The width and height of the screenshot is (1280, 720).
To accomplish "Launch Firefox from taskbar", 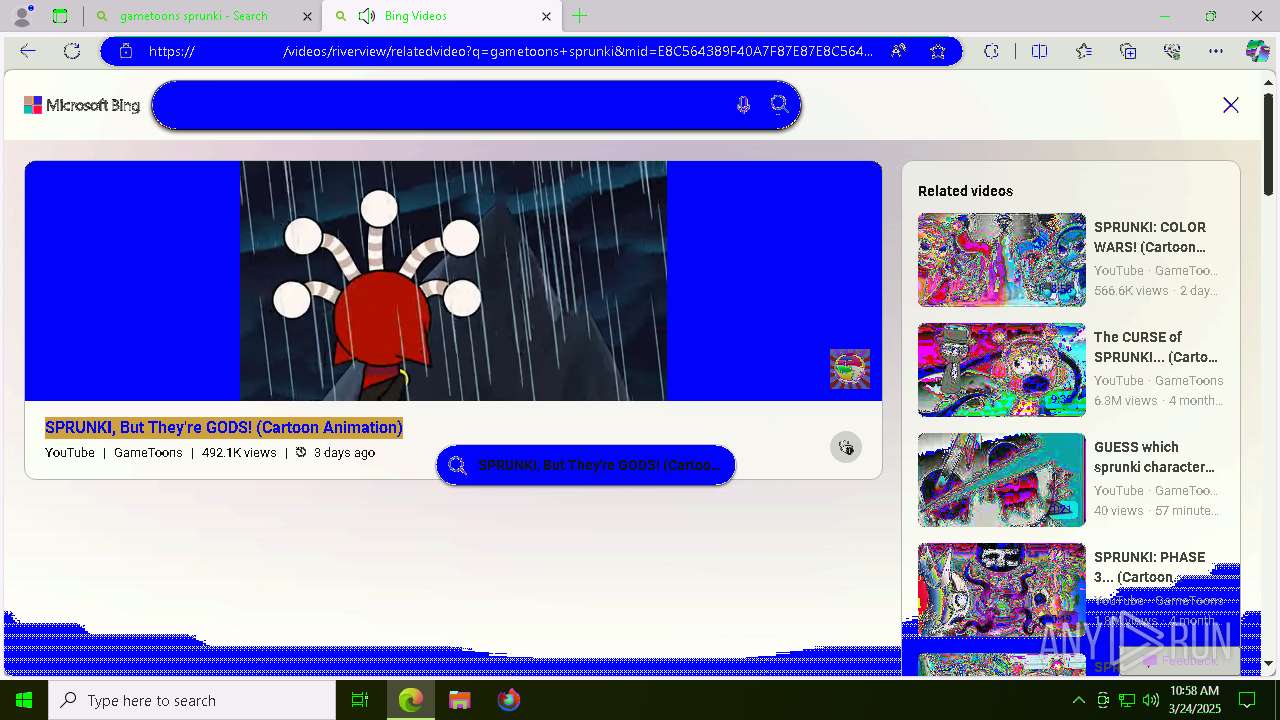I will [x=509, y=700].
